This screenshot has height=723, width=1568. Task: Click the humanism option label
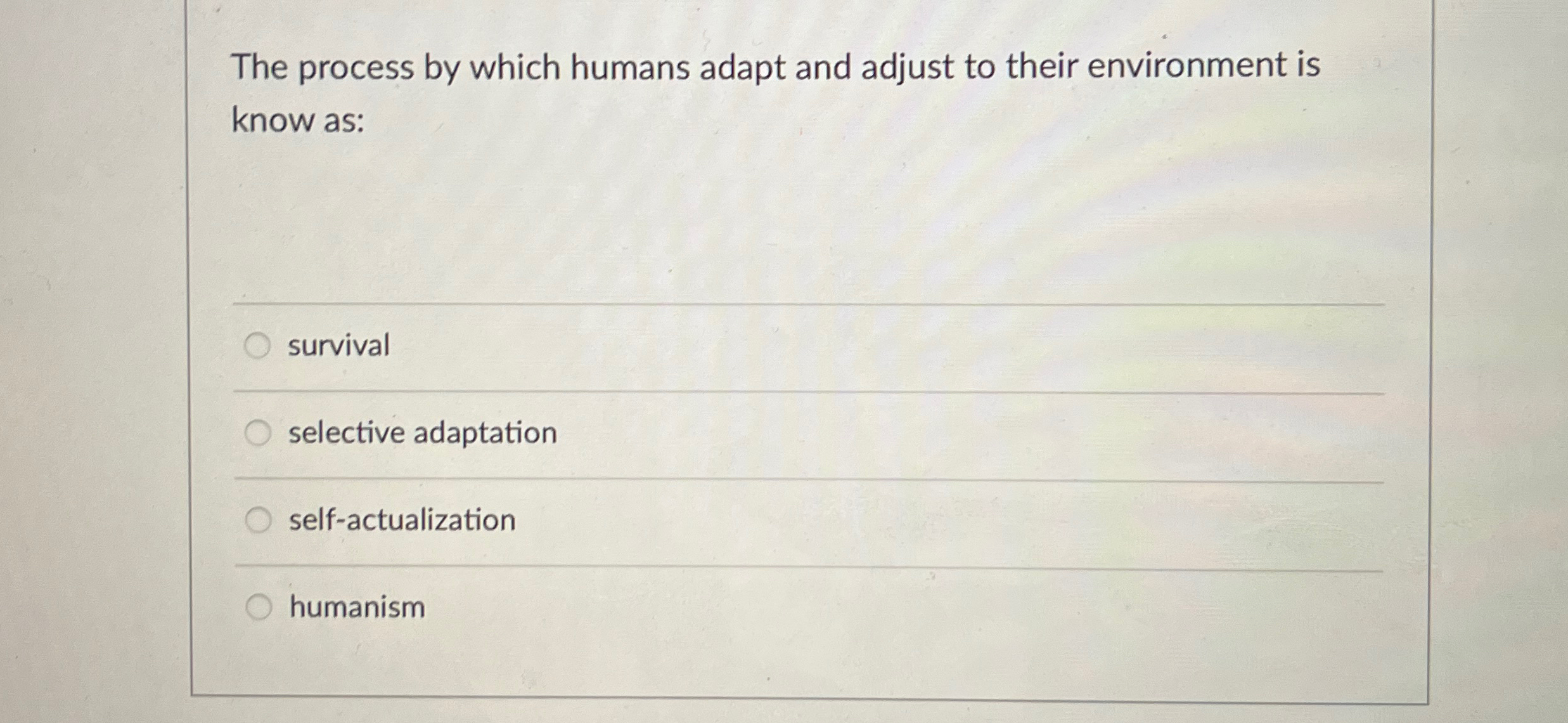point(356,608)
